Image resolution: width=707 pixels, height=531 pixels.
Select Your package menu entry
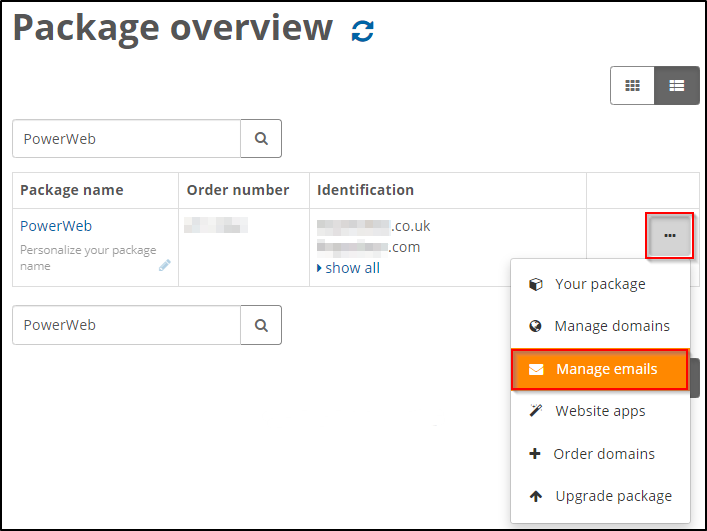click(x=600, y=284)
